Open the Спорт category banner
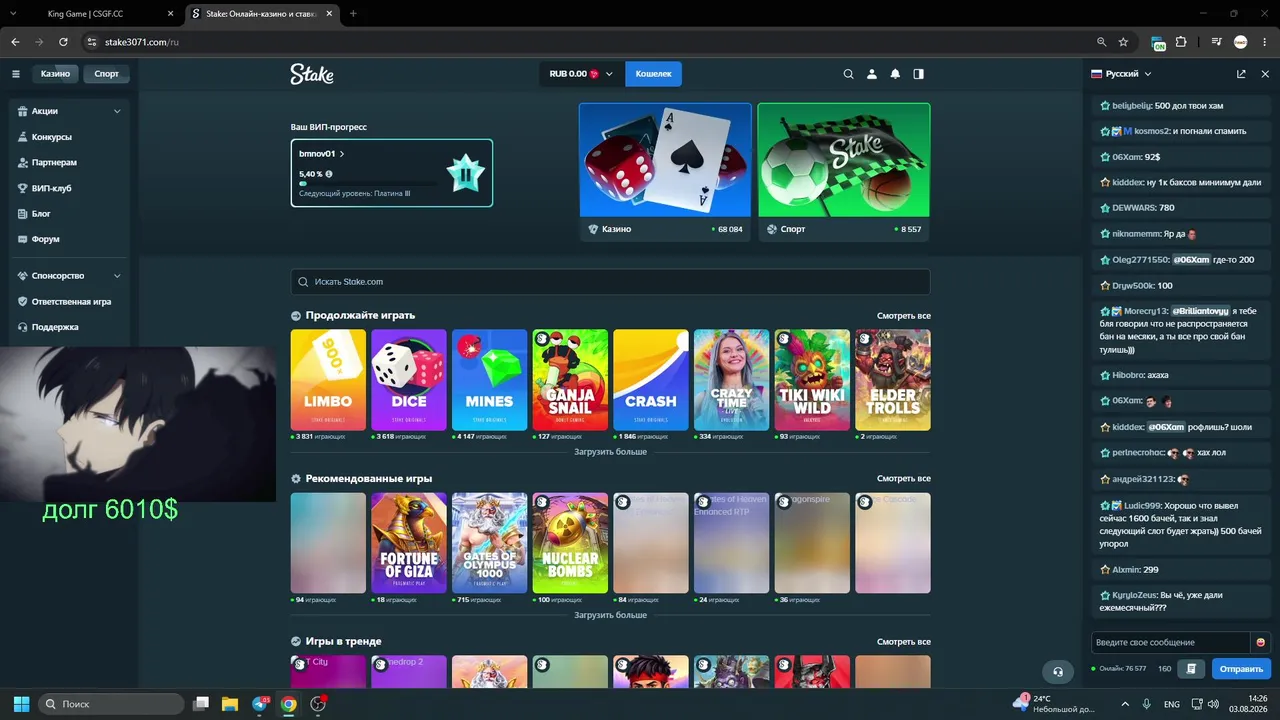Image resolution: width=1280 pixels, height=720 pixels. pyautogui.click(x=844, y=172)
